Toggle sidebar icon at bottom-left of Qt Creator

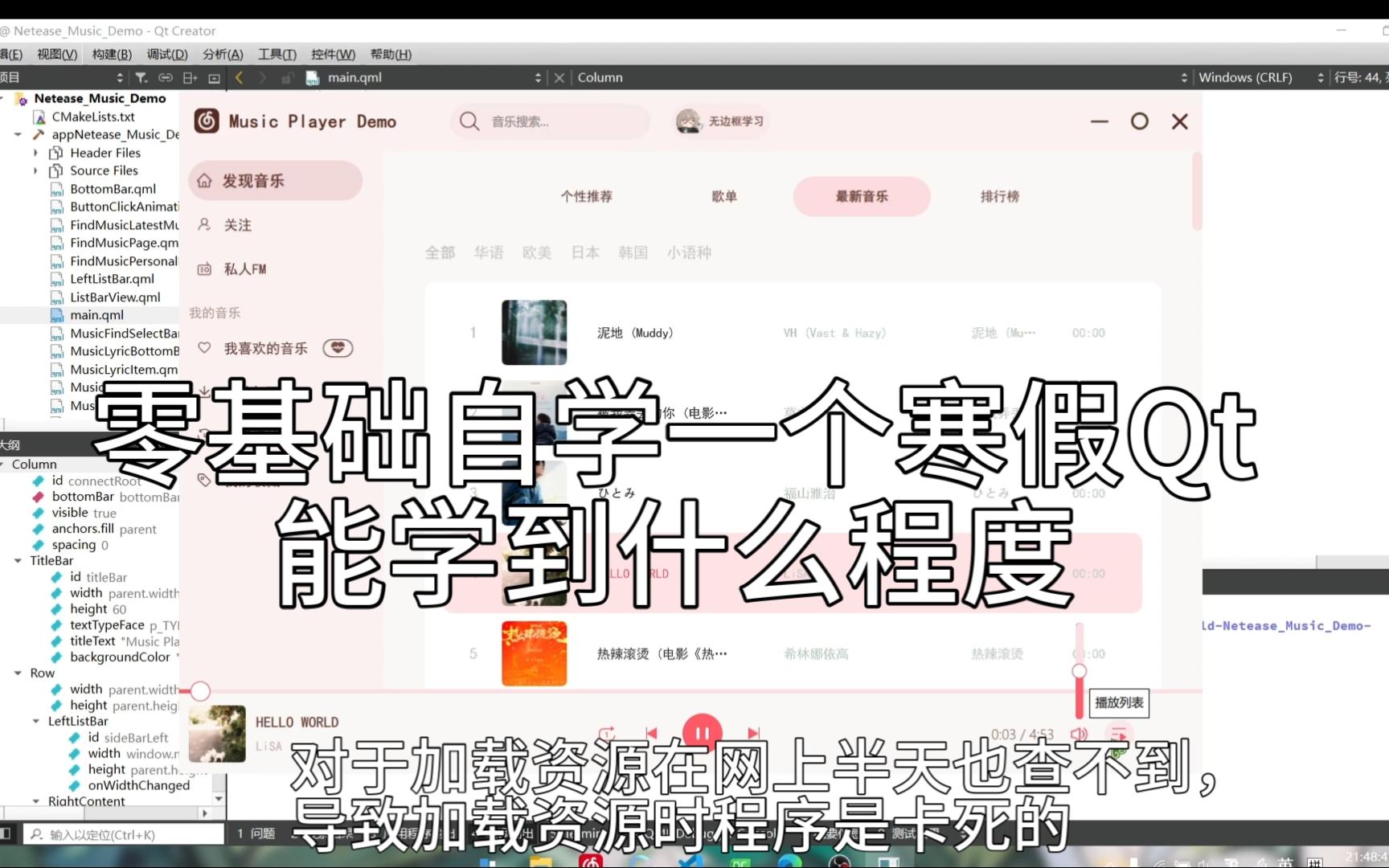[x=6, y=834]
